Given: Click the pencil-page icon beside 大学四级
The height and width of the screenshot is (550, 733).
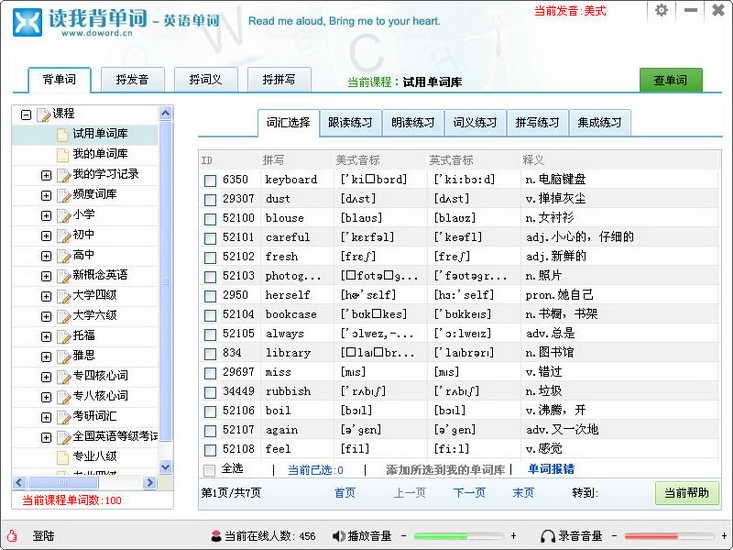Looking at the screenshot, I should pos(64,296).
